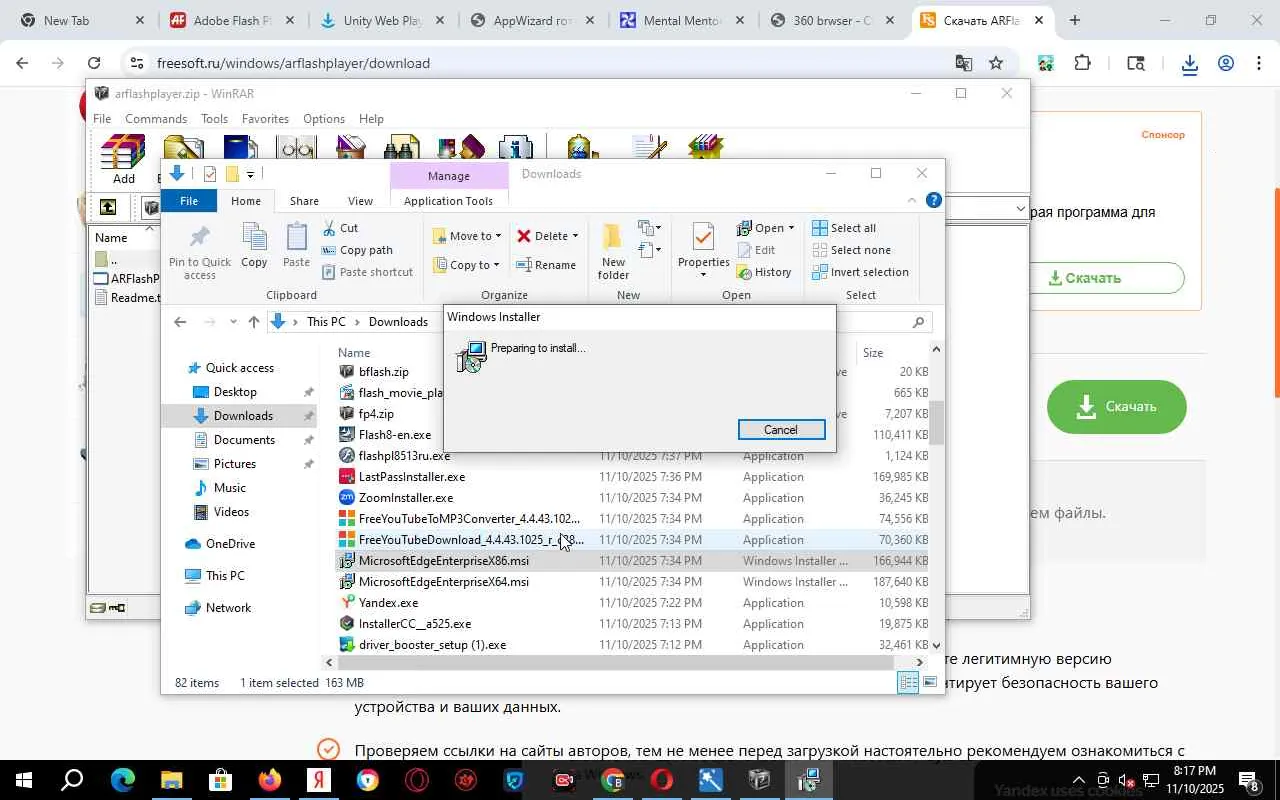The height and width of the screenshot is (800, 1280).
Task: Click the Properties checkmark icon in ribbon
Action: coord(703,239)
